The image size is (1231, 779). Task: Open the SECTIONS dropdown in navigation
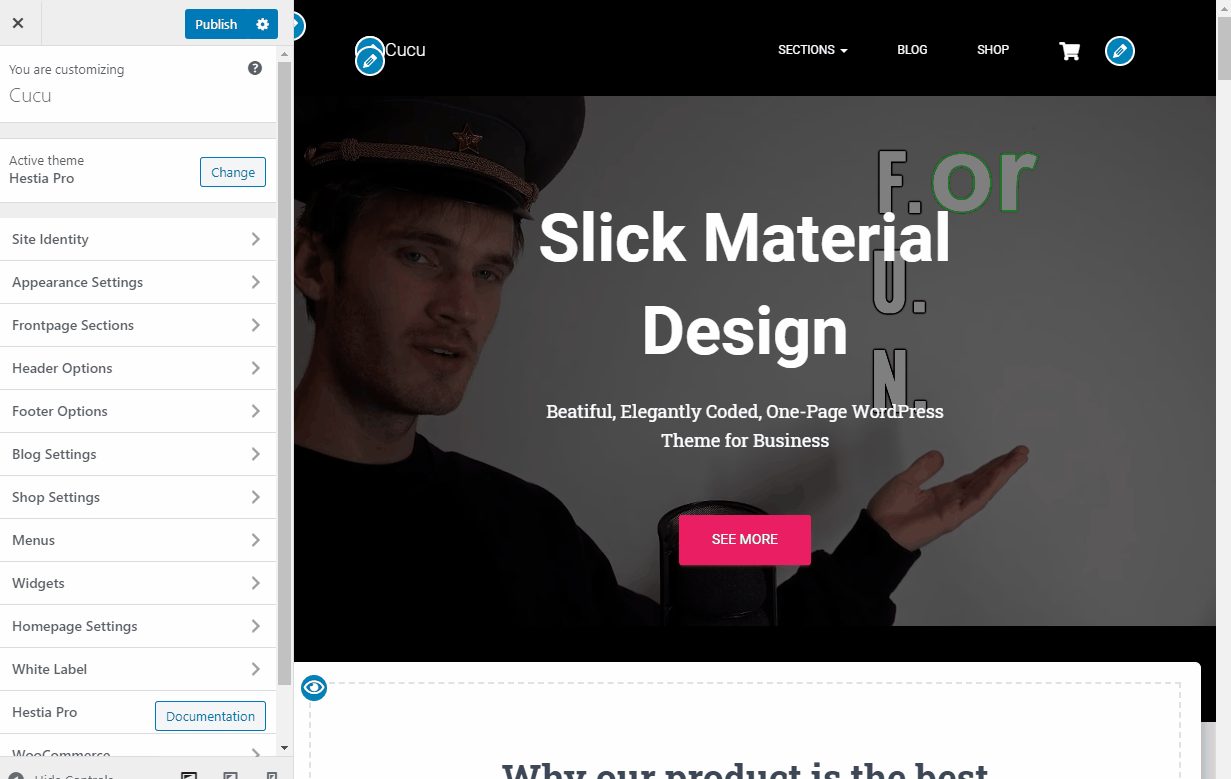pyautogui.click(x=812, y=50)
